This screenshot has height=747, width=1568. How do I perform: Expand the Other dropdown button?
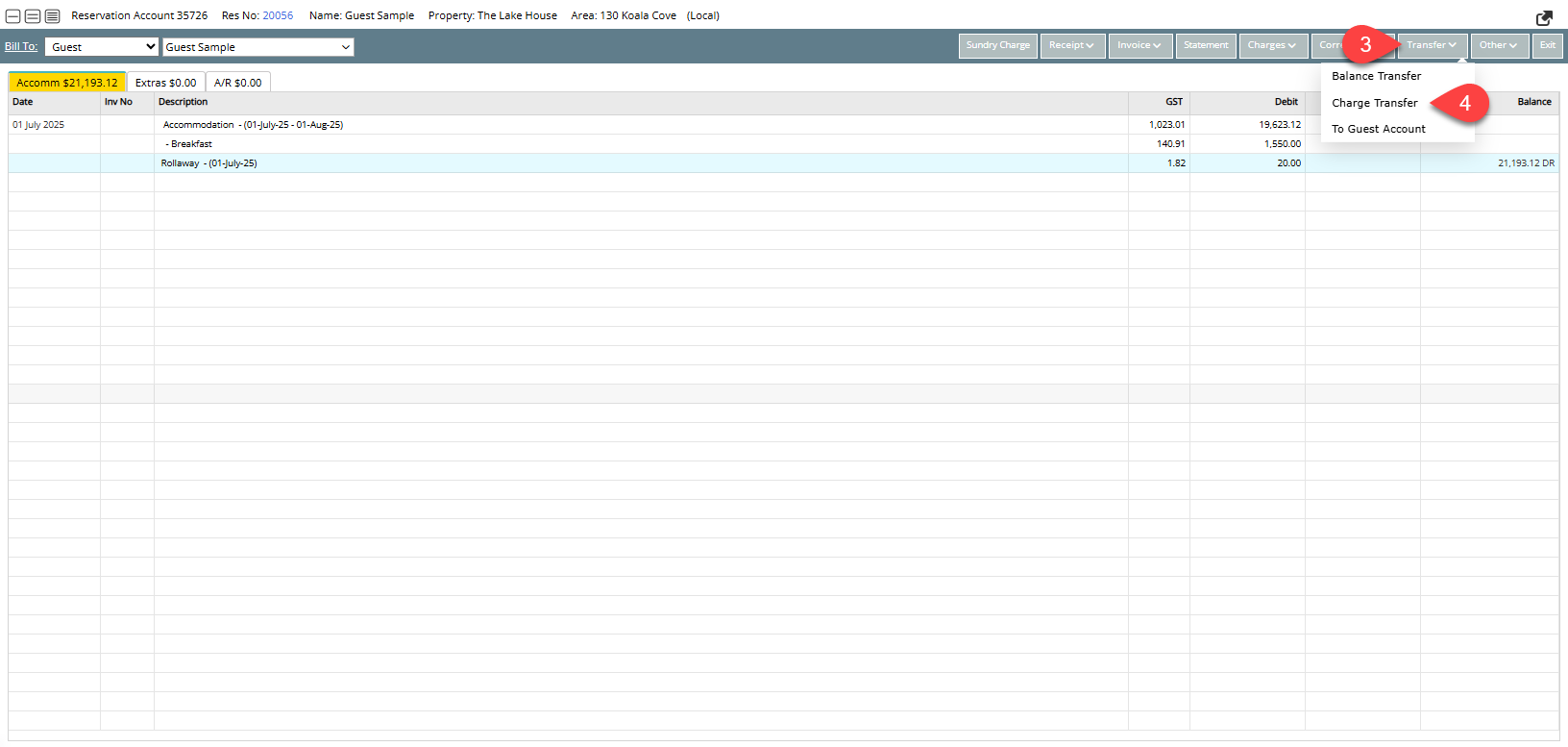[x=1499, y=45]
